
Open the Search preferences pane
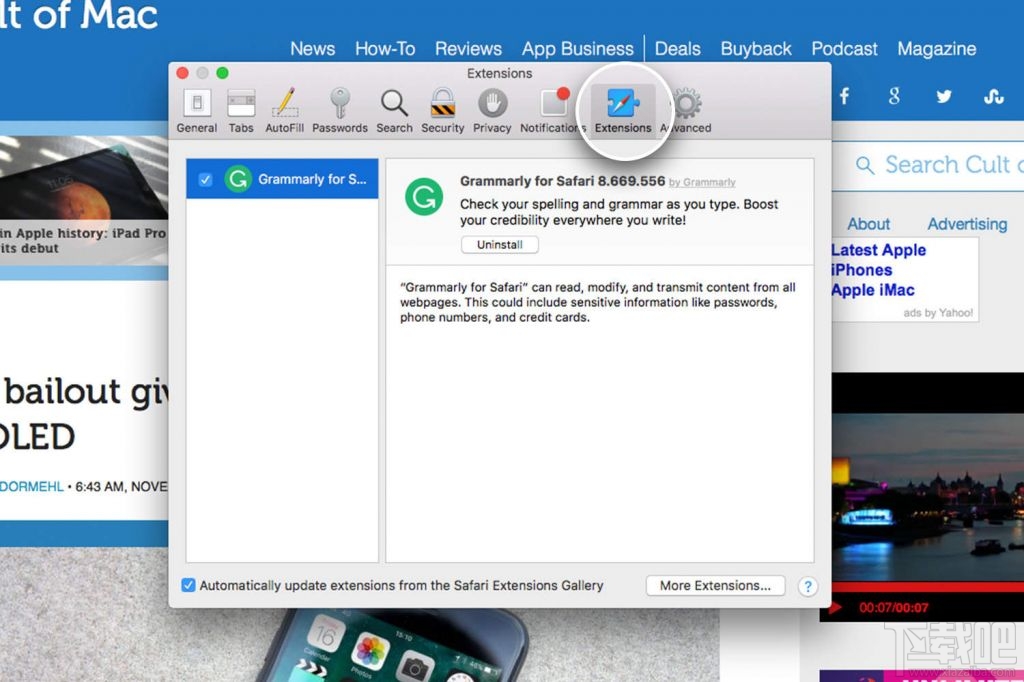[x=394, y=110]
